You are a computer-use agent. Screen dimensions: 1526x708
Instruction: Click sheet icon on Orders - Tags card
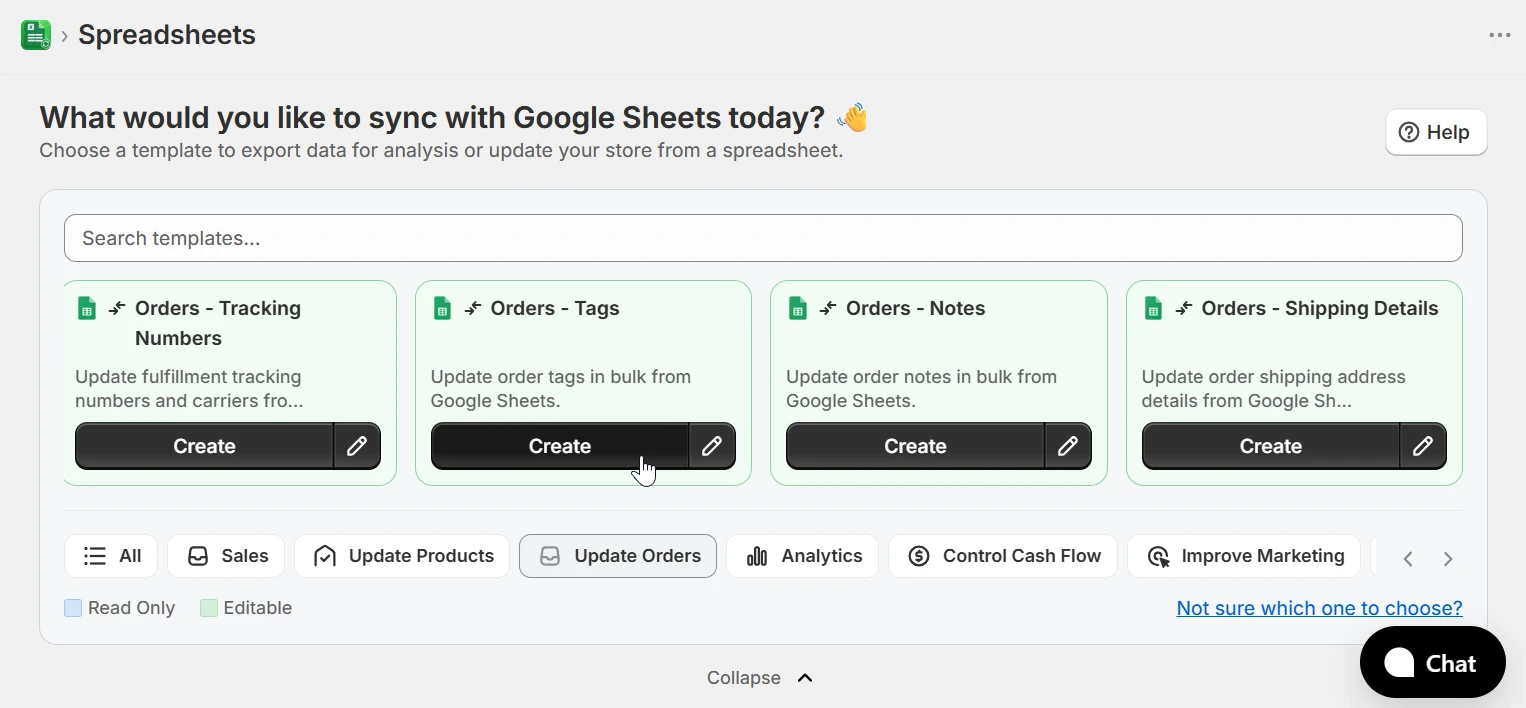(x=442, y=309)
